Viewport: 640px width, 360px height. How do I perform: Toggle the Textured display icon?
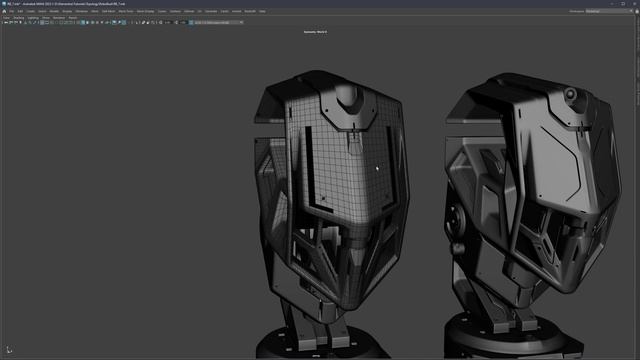(x=97, y=22)
